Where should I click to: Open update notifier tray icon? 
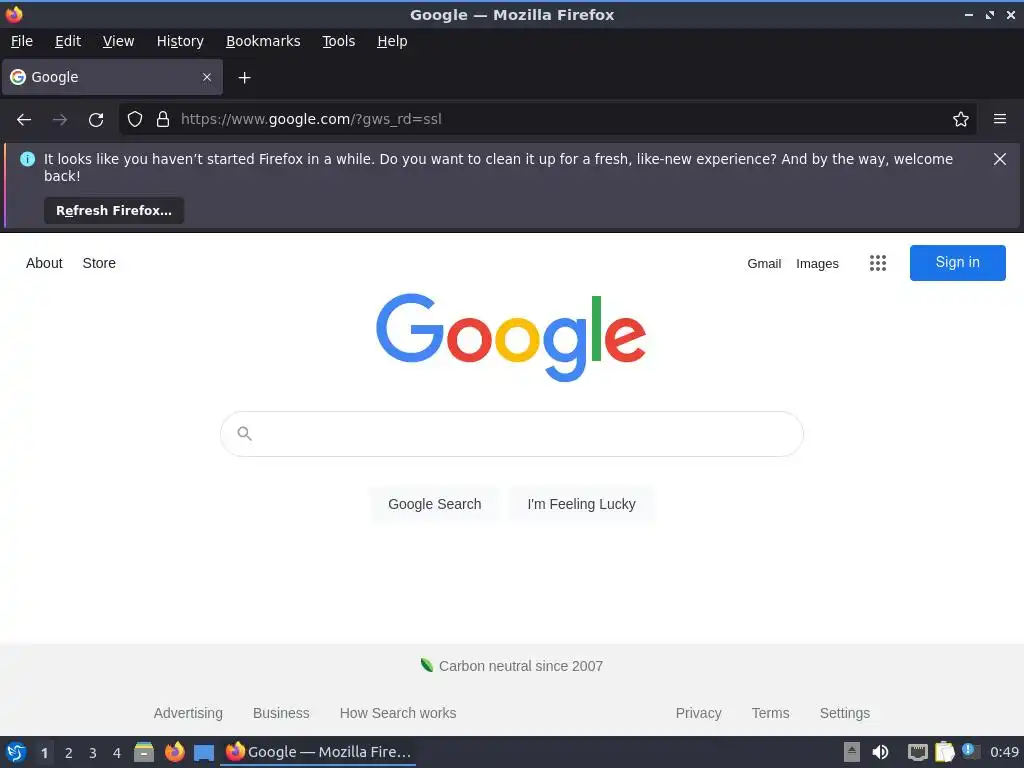[x=970, y=752]
